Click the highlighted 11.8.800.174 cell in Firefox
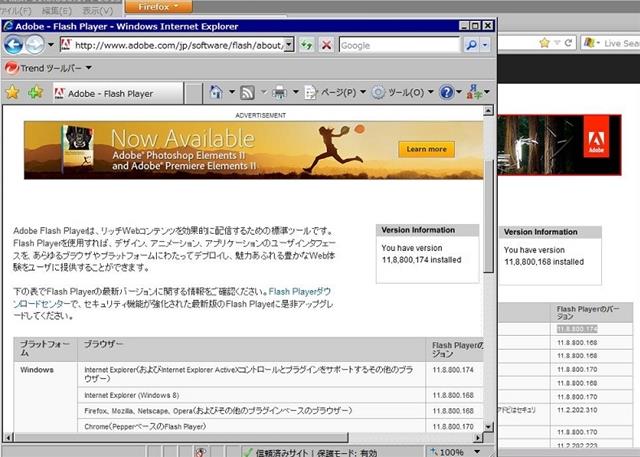The image size is (640, 457). tap(577, 329)
